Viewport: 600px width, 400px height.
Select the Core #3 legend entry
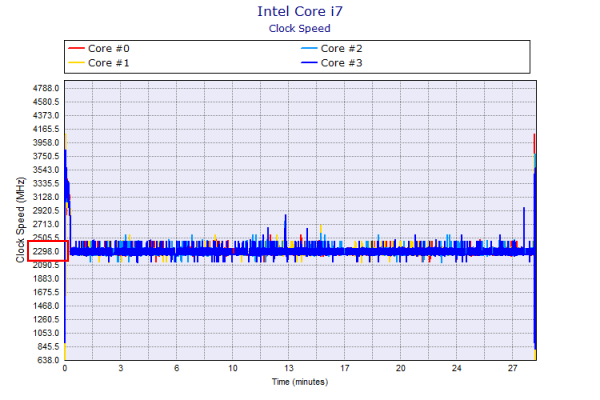pos(332,63)
